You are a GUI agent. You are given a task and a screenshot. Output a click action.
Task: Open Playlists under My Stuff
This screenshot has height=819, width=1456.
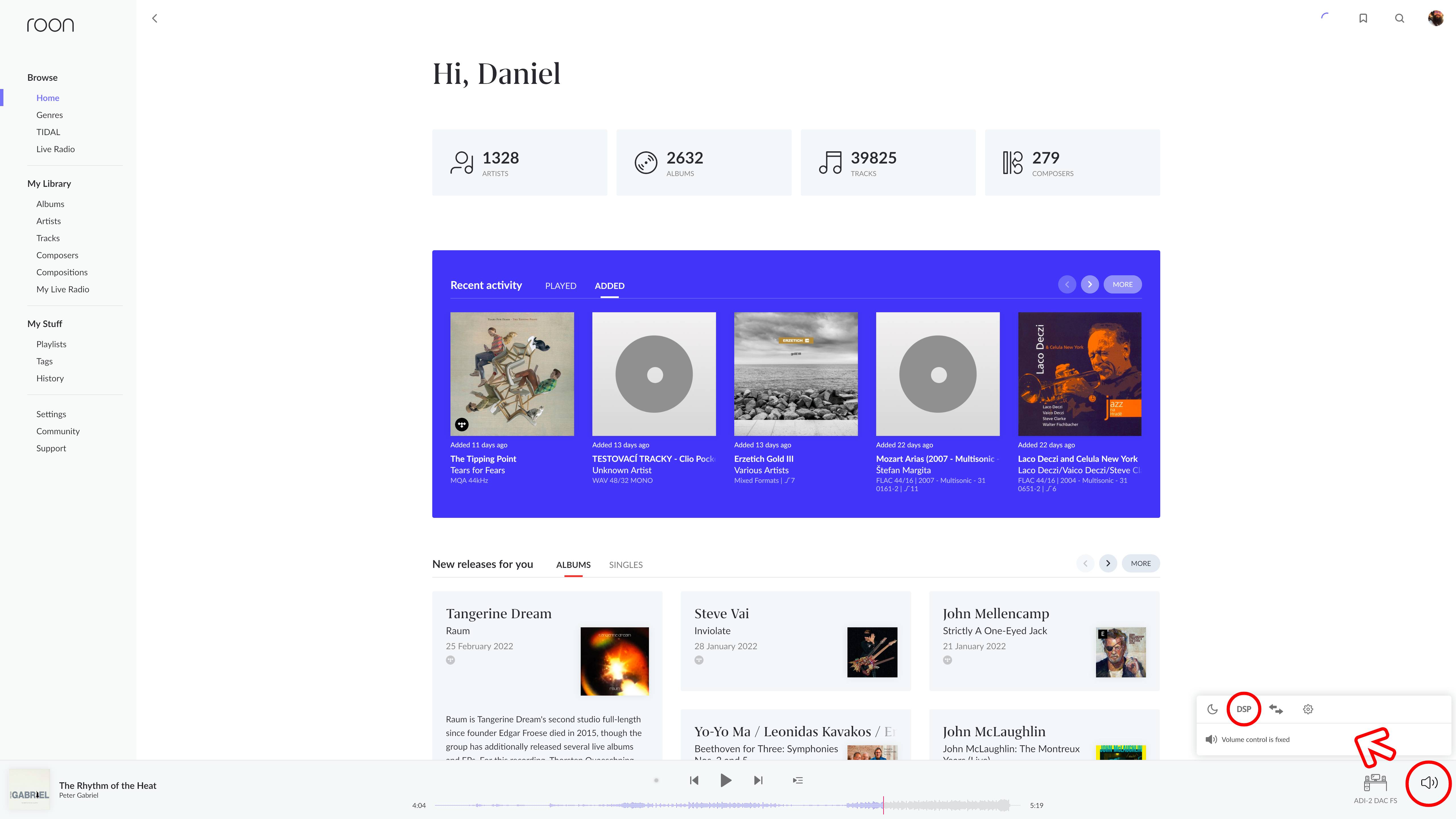click(x=51, y=344)
